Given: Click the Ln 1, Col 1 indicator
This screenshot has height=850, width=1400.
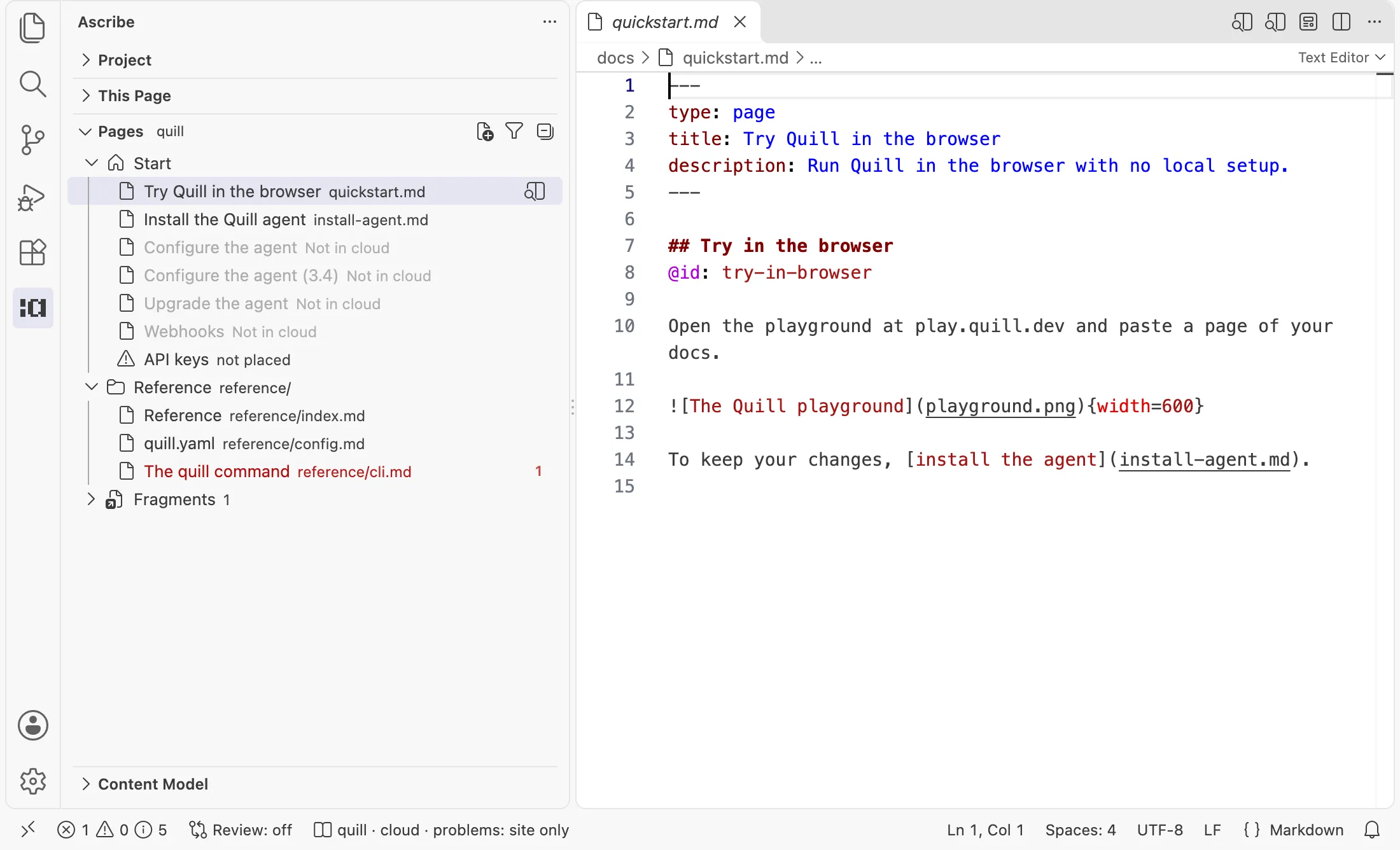Looking at the screenshot, I should coord(985,830).
